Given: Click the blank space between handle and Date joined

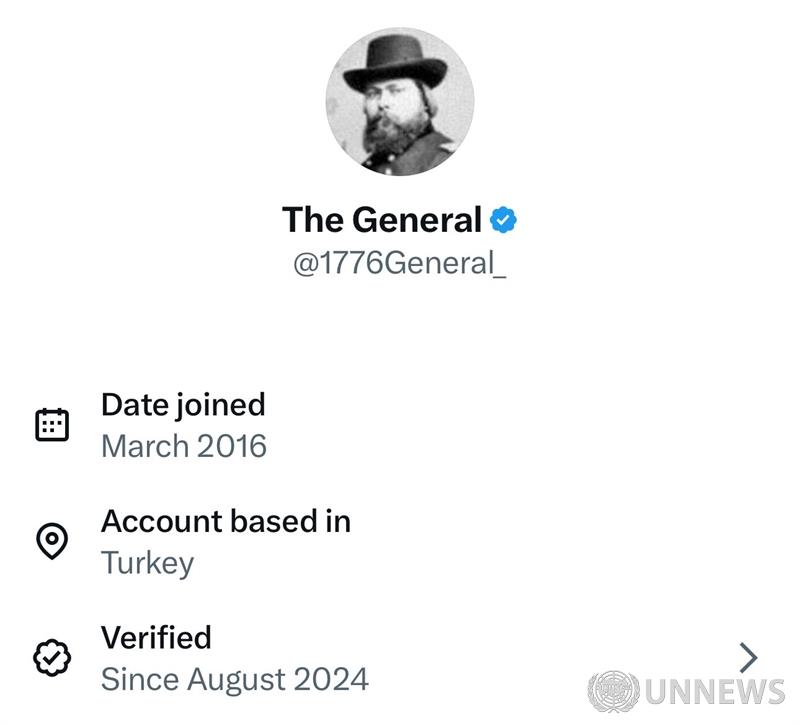Looking at the screenshot, I should click(400, 330).
